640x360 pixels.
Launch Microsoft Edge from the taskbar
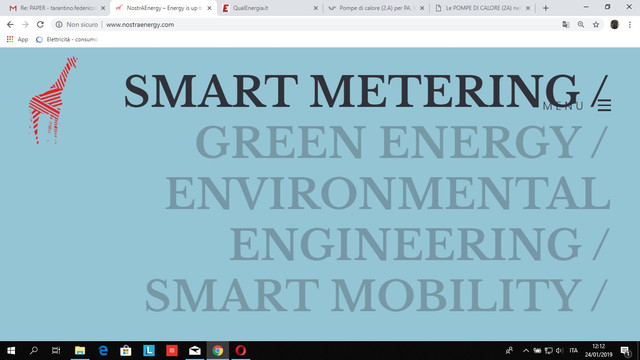click(x=103, y=351)
